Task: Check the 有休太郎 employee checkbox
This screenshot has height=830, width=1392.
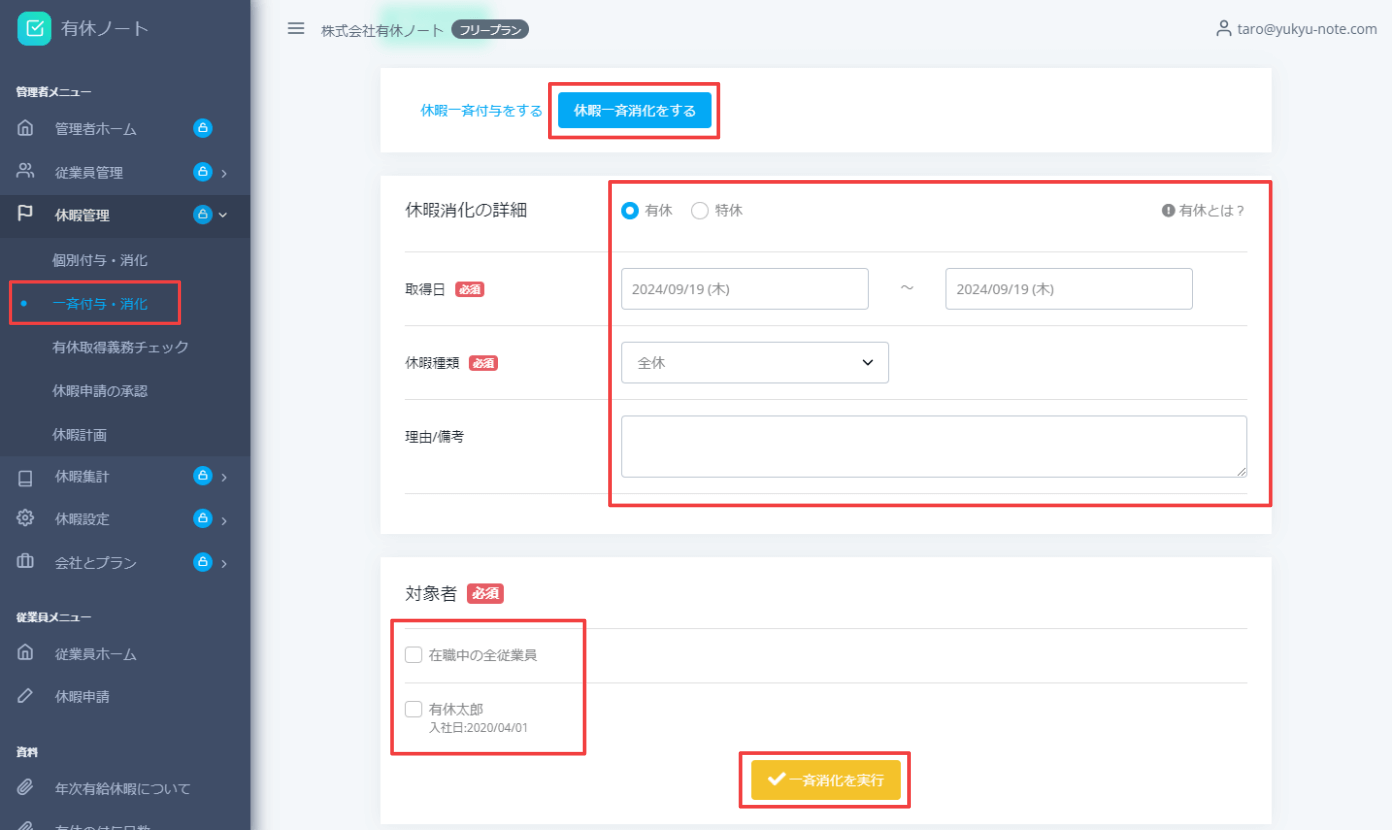Action: 413,709
